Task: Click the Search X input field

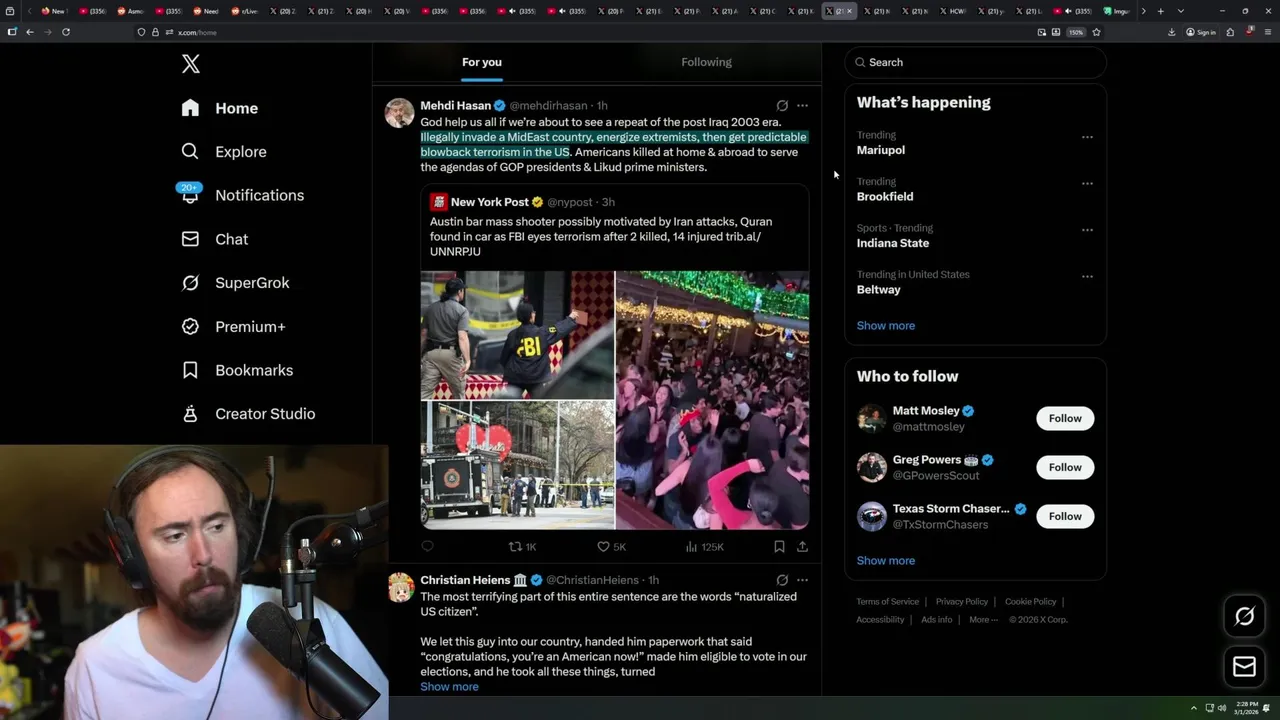Action: (x=976, y=62)
